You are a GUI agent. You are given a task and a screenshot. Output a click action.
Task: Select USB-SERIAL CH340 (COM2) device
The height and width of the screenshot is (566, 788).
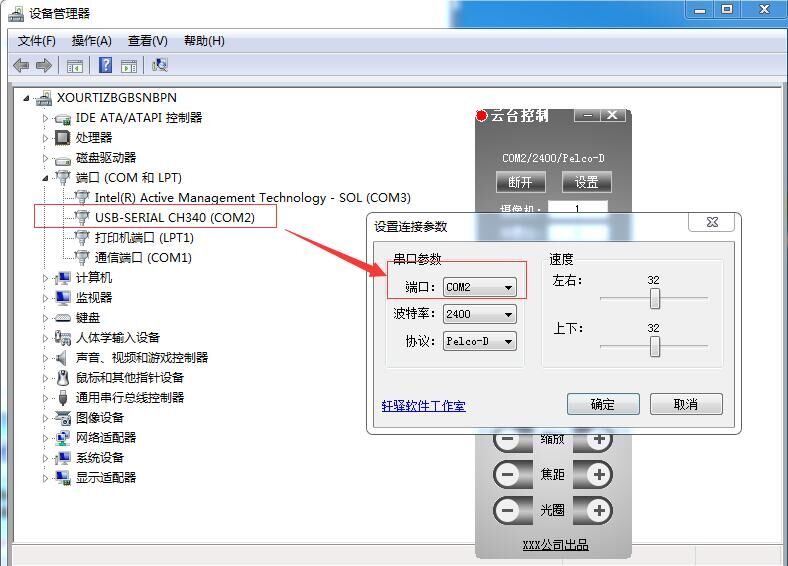[174, 218]
